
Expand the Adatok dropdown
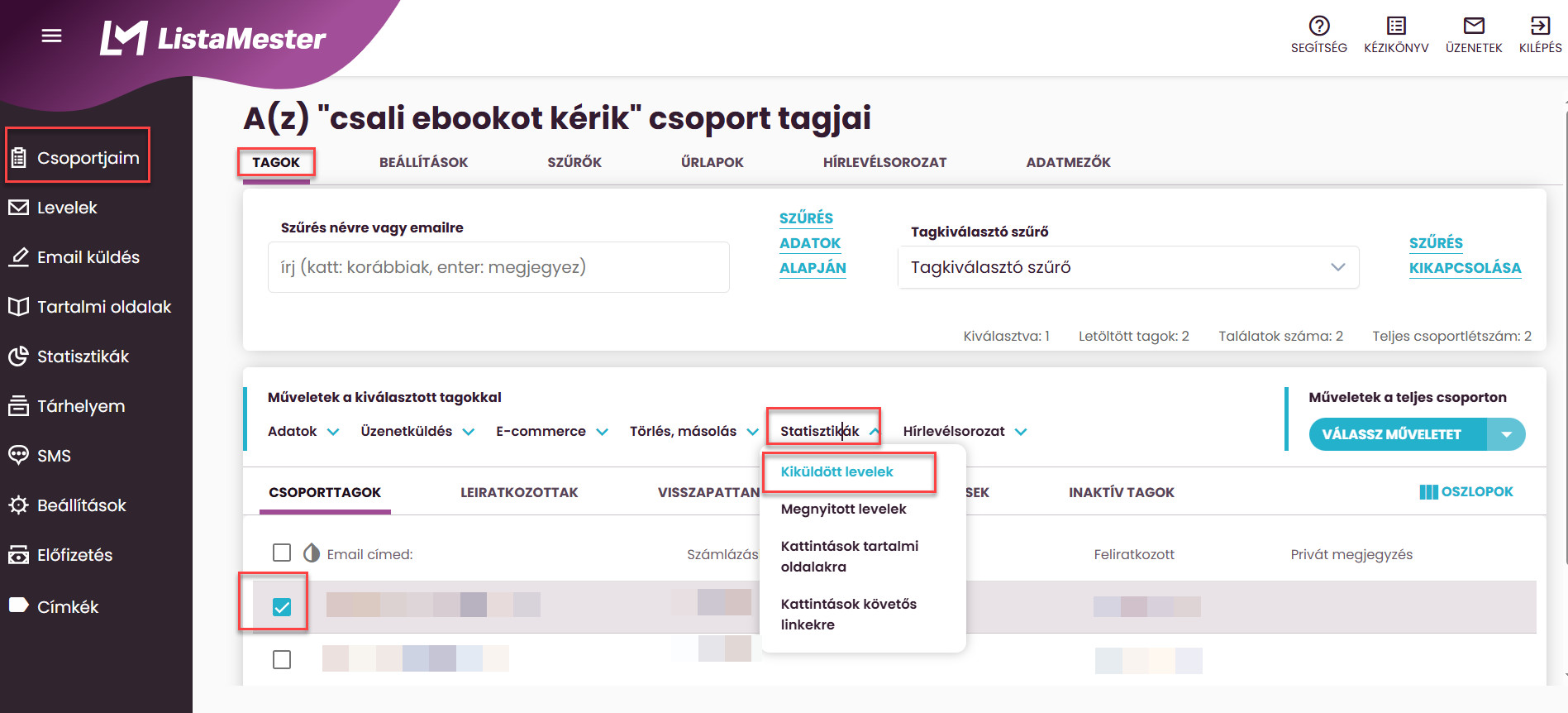(x=303, y=431)
